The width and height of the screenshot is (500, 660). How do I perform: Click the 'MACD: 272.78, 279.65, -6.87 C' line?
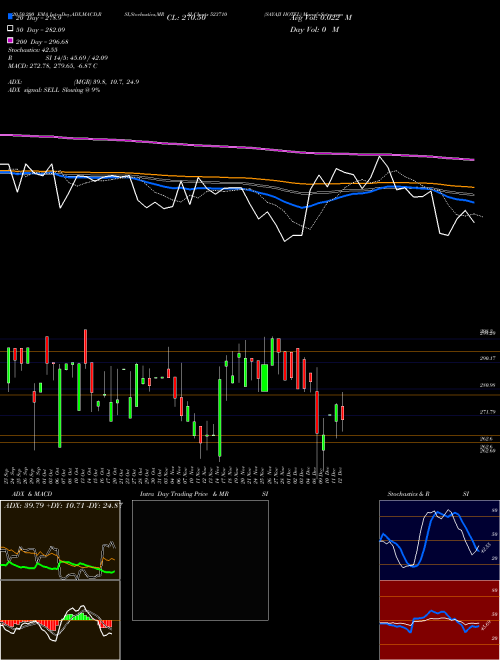coord(53,66)
